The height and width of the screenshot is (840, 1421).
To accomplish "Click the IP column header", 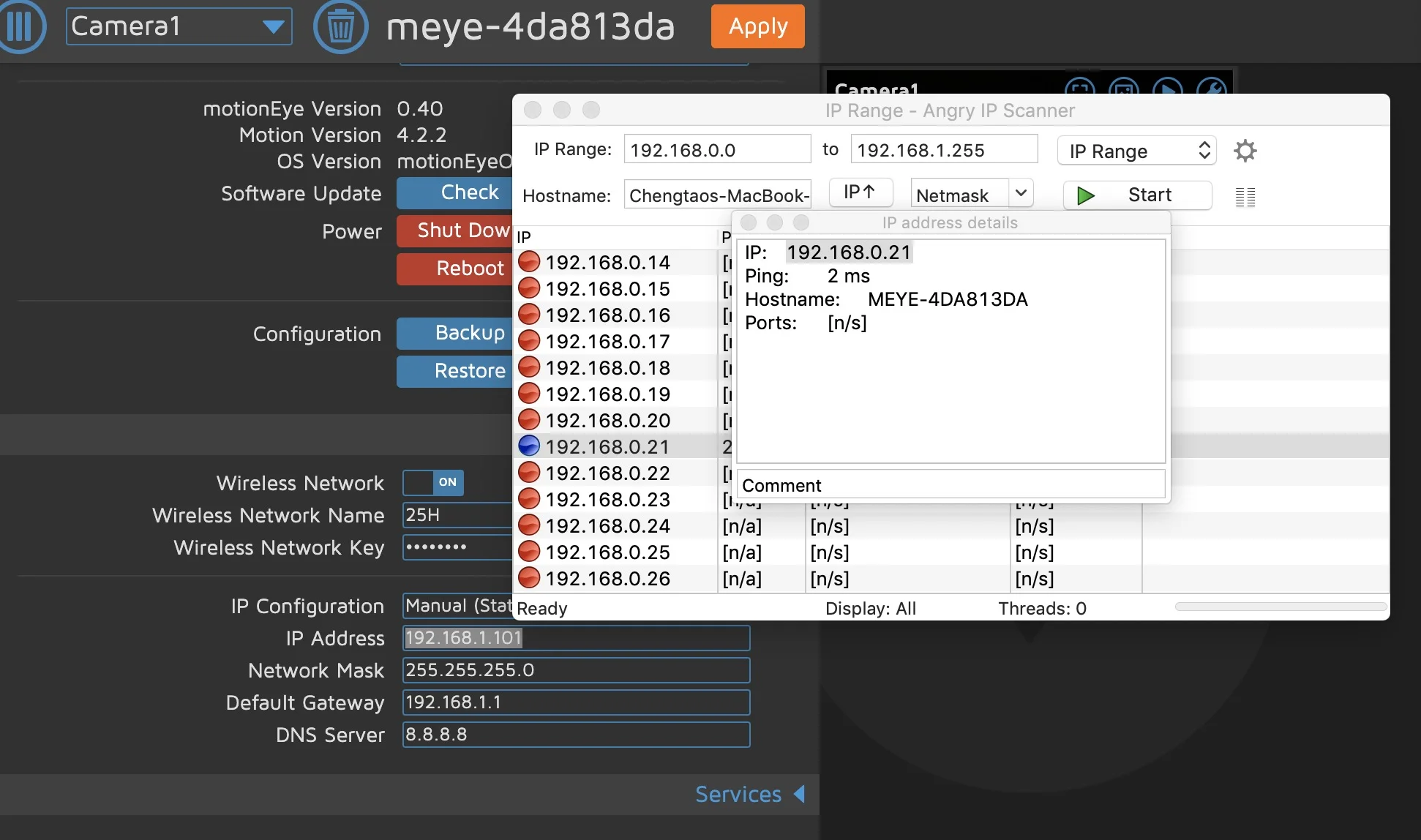I will coord(615,237).
